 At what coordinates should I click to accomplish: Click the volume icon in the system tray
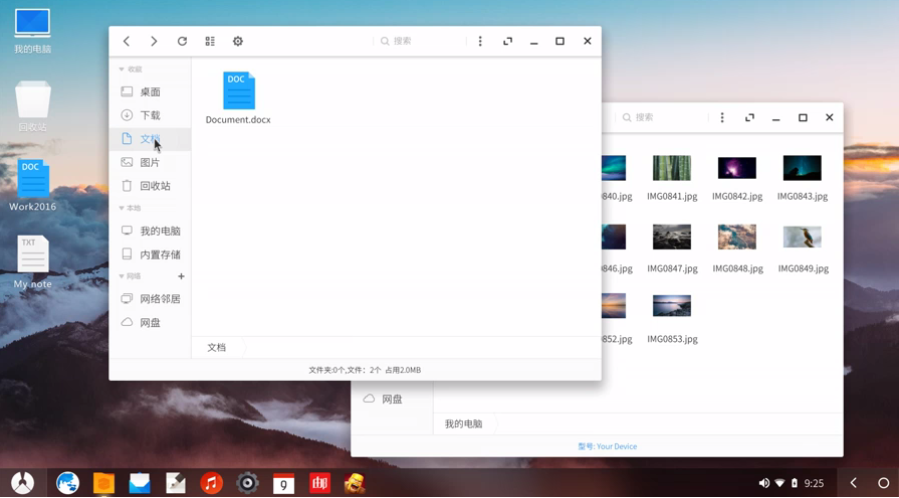tap(764, 483)
